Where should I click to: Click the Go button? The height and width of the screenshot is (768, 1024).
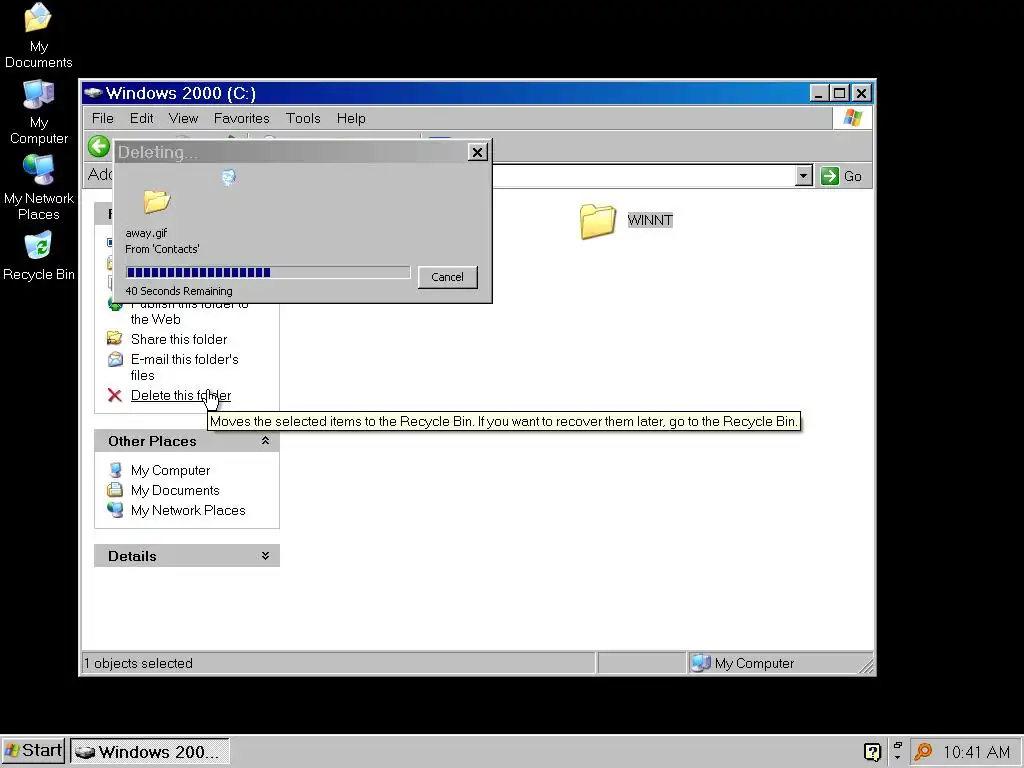click(841, 176)
